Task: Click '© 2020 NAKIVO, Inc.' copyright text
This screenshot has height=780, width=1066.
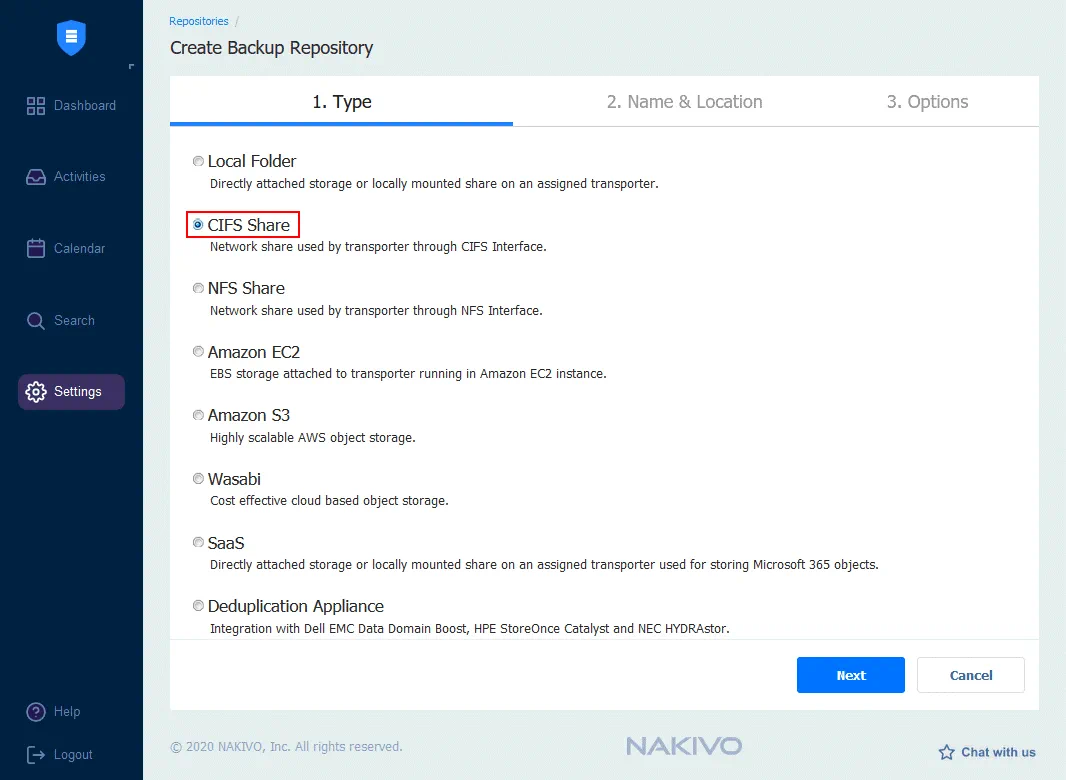Action: coord(286,747)
